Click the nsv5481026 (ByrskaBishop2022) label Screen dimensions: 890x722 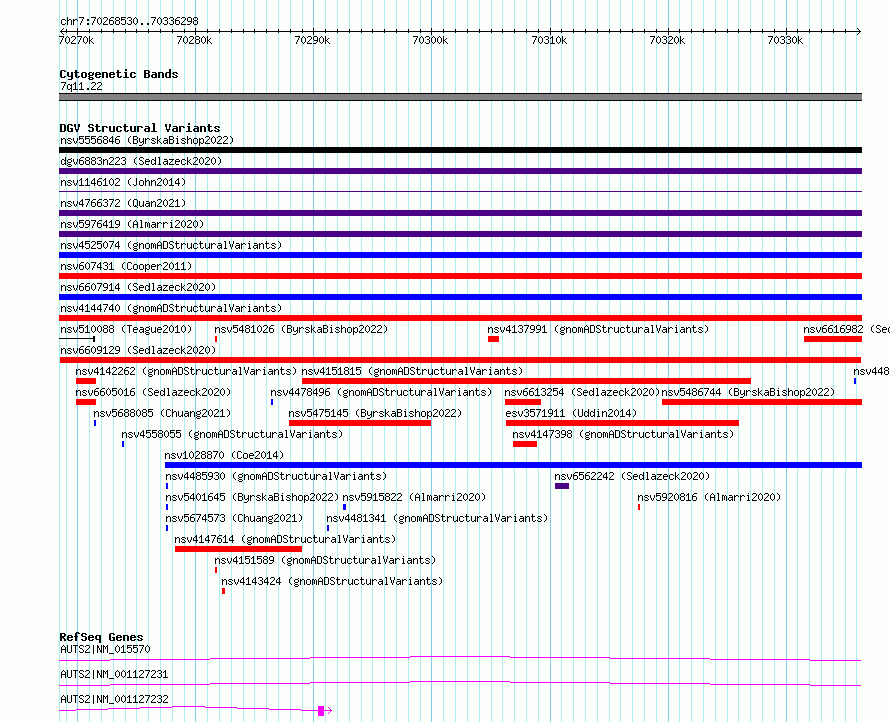[x=301, y=329]
